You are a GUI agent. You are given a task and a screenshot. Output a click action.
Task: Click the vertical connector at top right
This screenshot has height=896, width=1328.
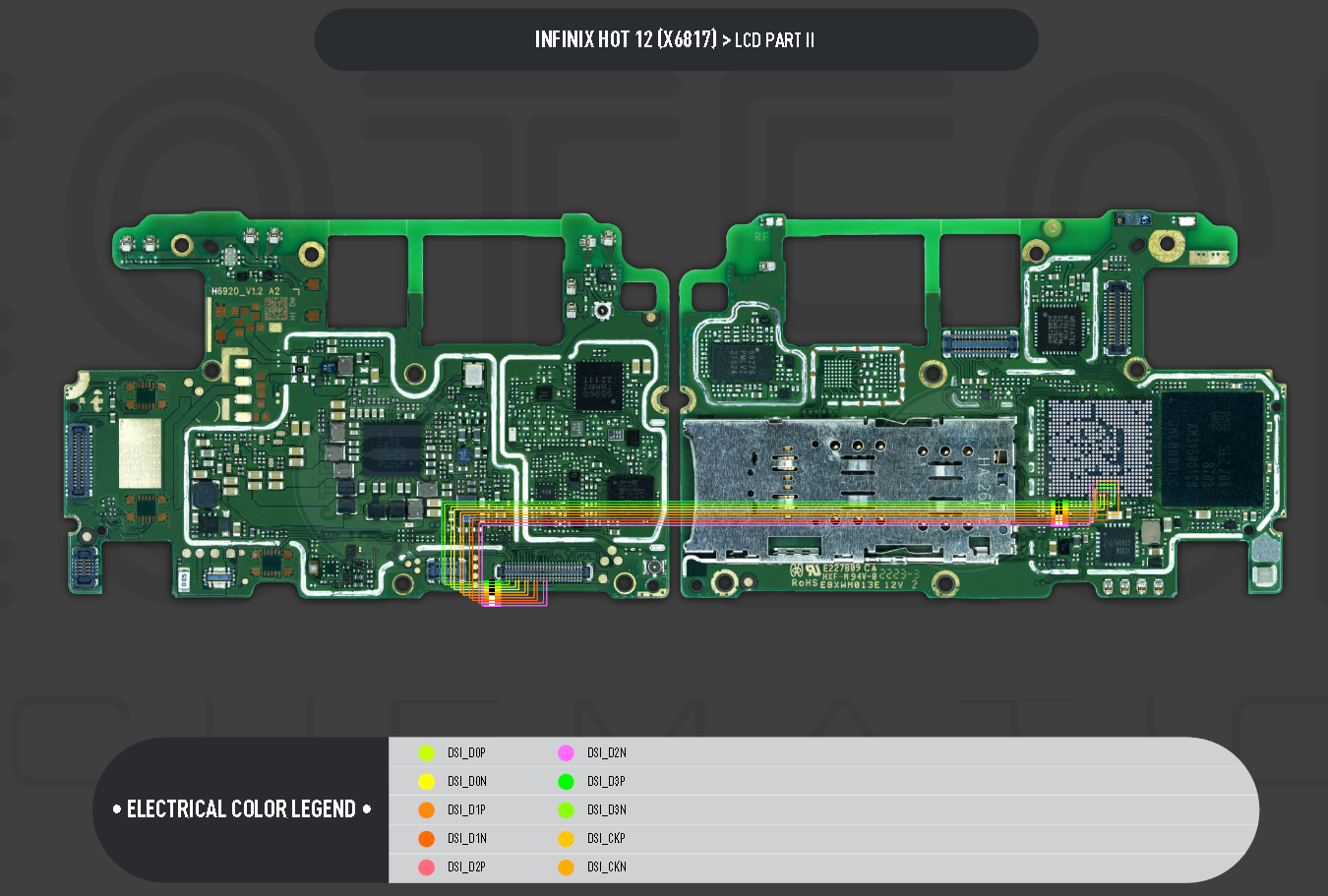1117,319
